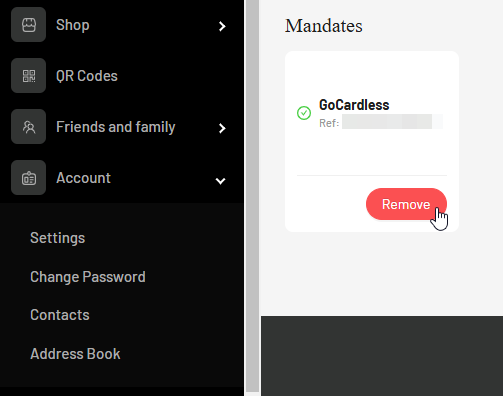Expand the Friends and family chevron
This screenshot has width=503, height=396.
222,128
